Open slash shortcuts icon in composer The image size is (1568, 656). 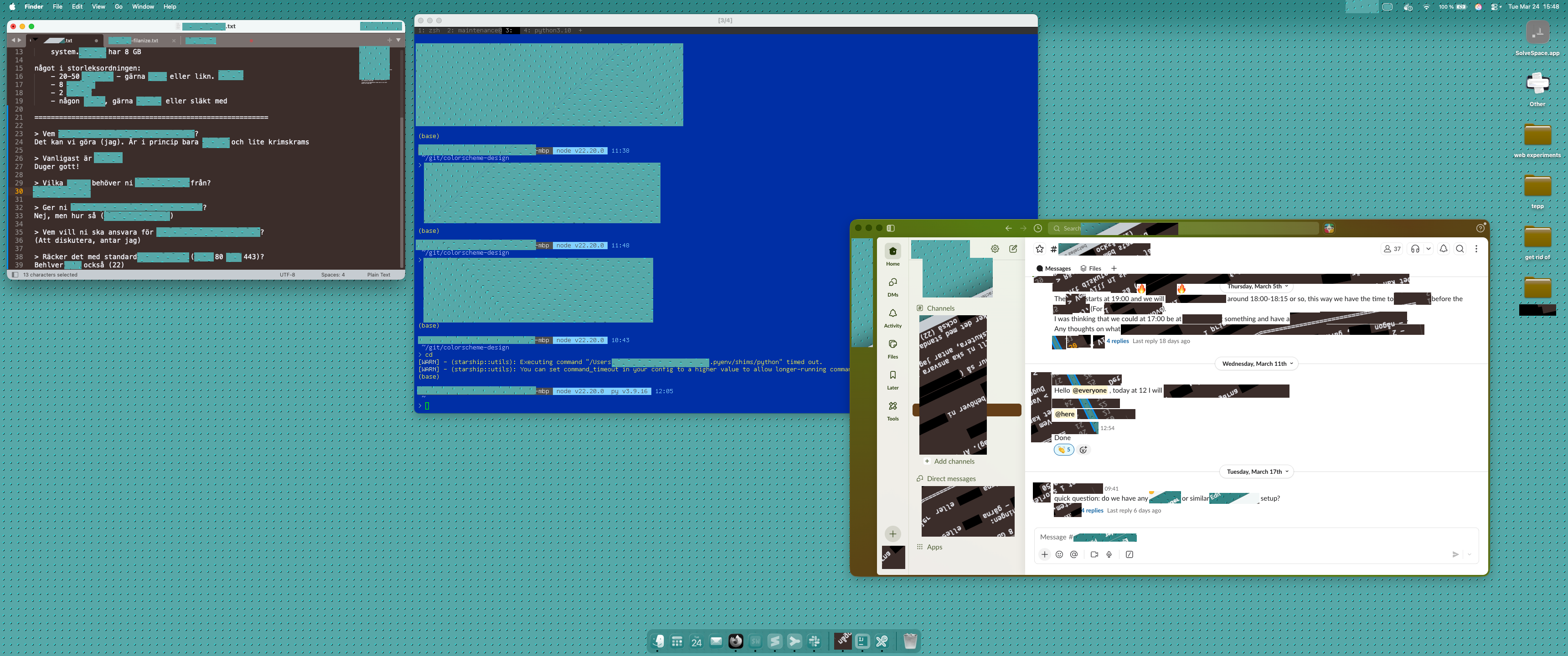1129,554
